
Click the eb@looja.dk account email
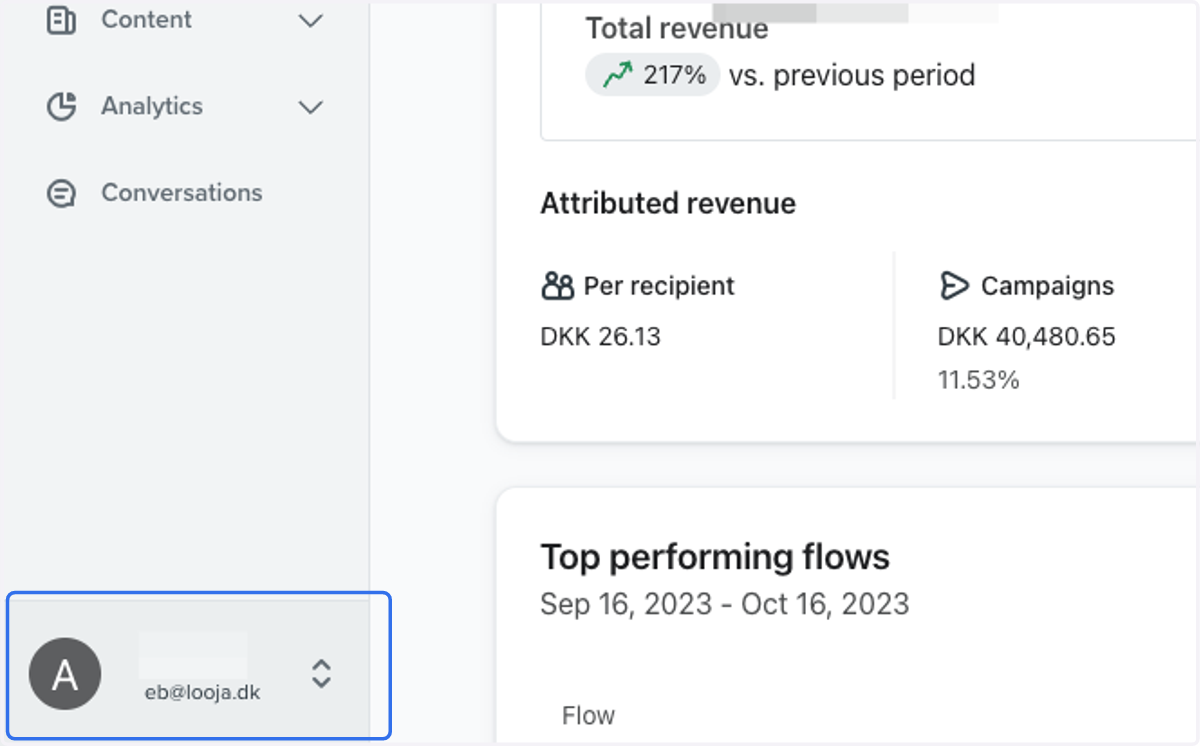(203, 692)
